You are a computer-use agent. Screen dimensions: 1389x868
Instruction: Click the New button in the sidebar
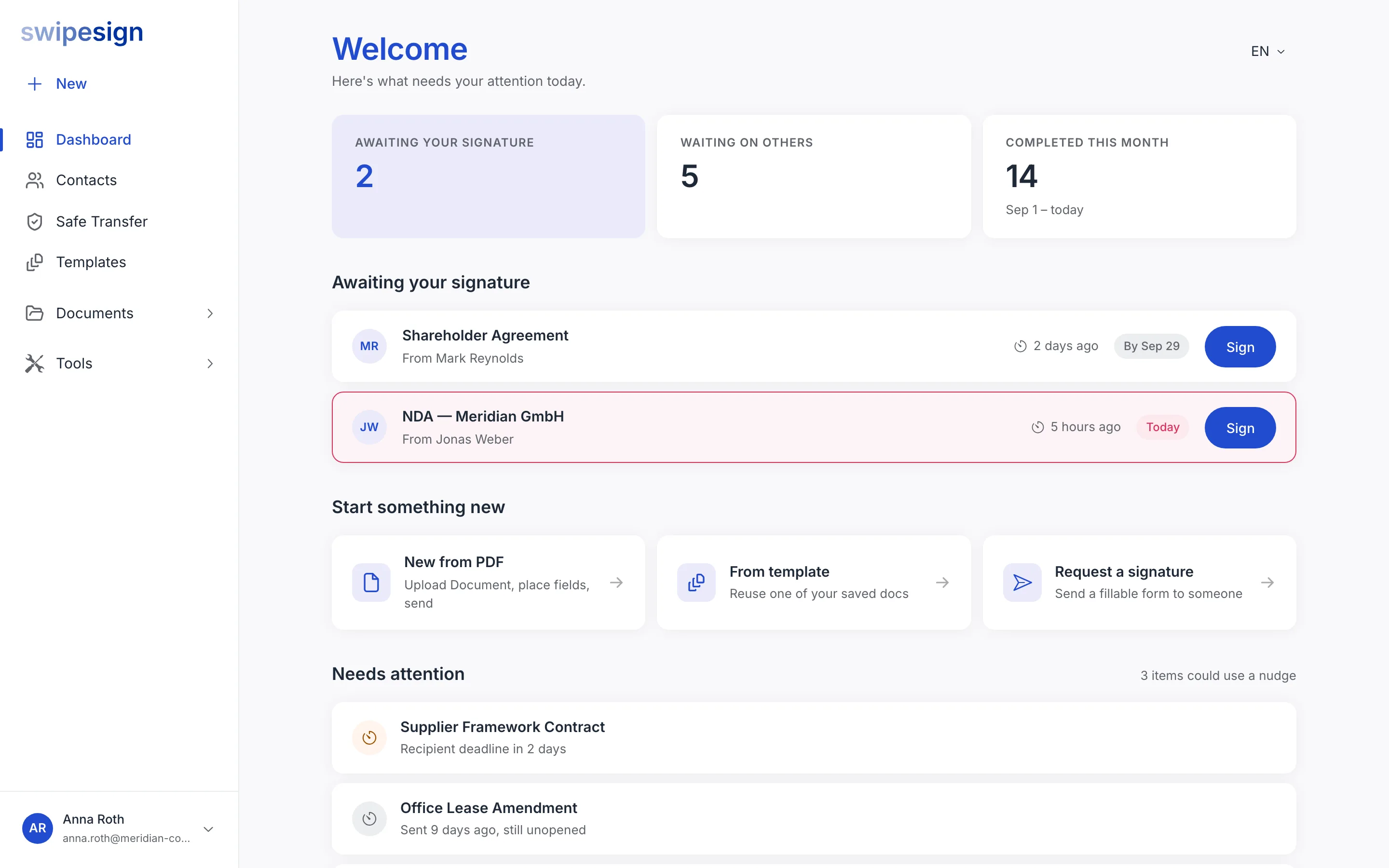click(57, 84)
